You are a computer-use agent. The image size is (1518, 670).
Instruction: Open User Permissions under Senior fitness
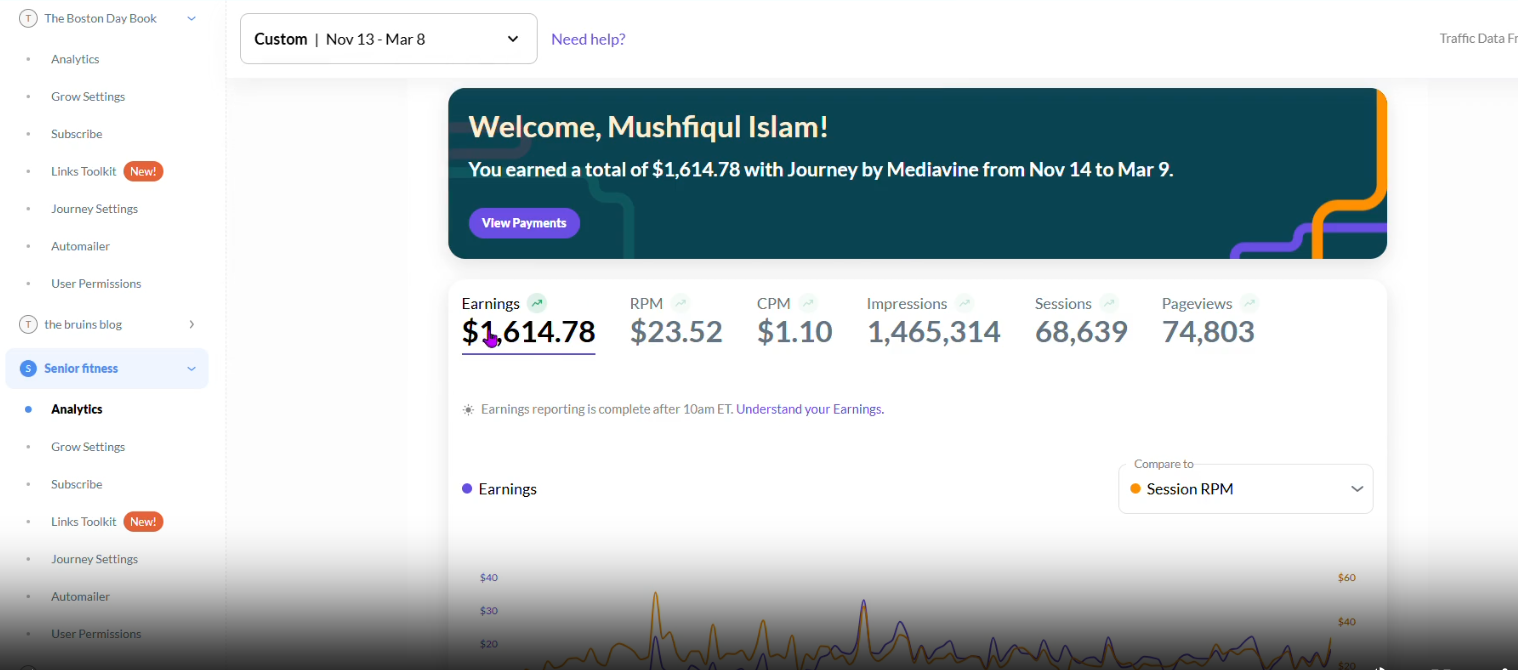coord(96,634)
